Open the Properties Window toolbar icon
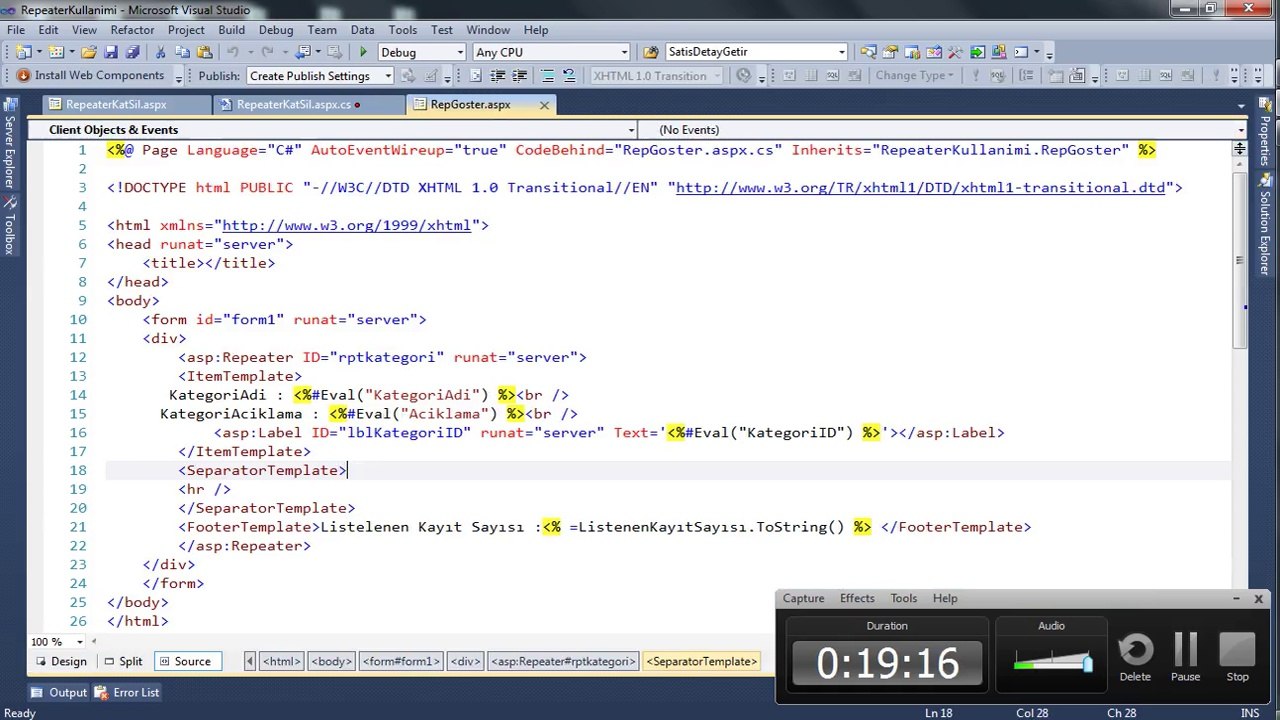Screen dimensions: 1280x720 click(x=889, y=52)
